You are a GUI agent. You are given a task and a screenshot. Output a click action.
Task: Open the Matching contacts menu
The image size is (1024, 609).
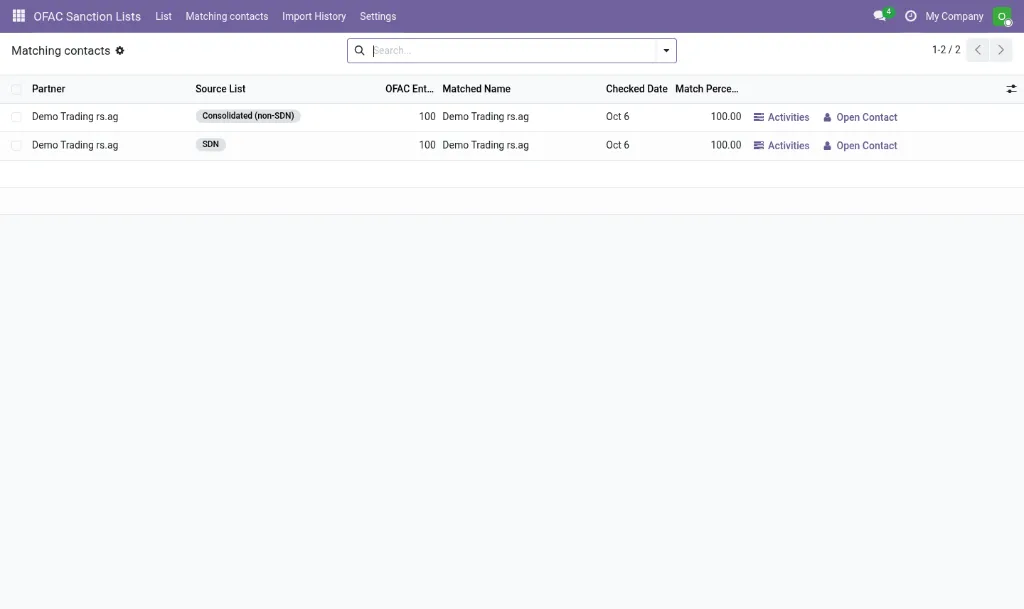point(227,16)
